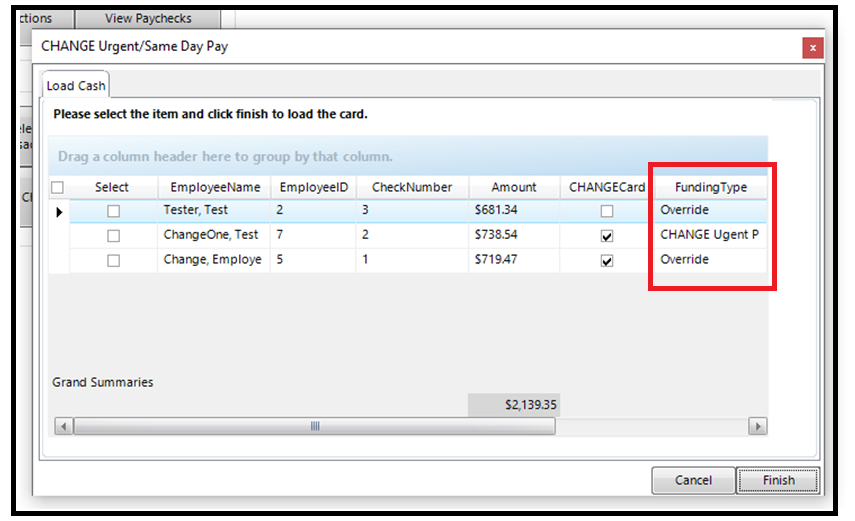Click the $2,139.35 grand summary total
Image resolution: width=855 pixels, height=521 pixels.
514,405
